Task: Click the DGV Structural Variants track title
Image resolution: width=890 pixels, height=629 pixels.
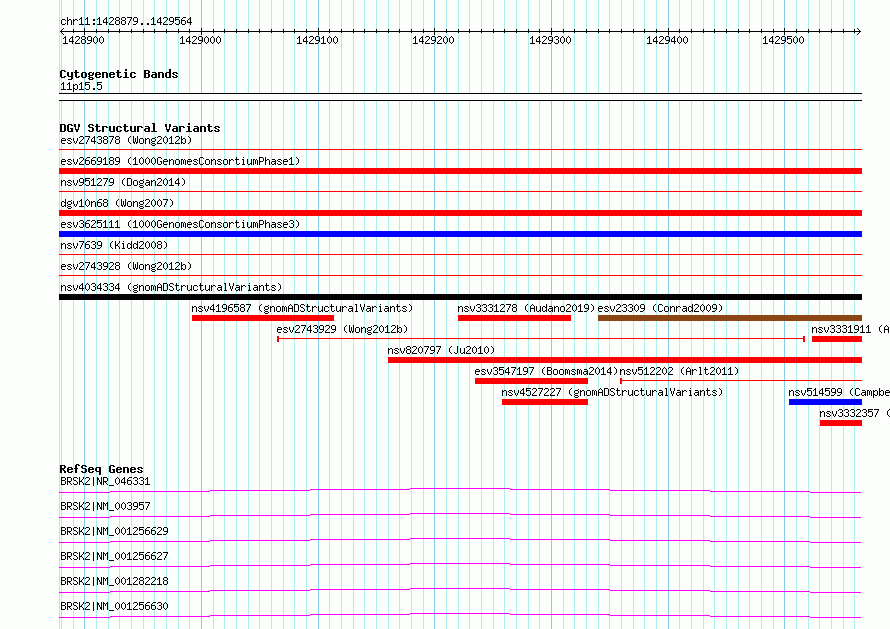Action: click(x=140, y=128)
